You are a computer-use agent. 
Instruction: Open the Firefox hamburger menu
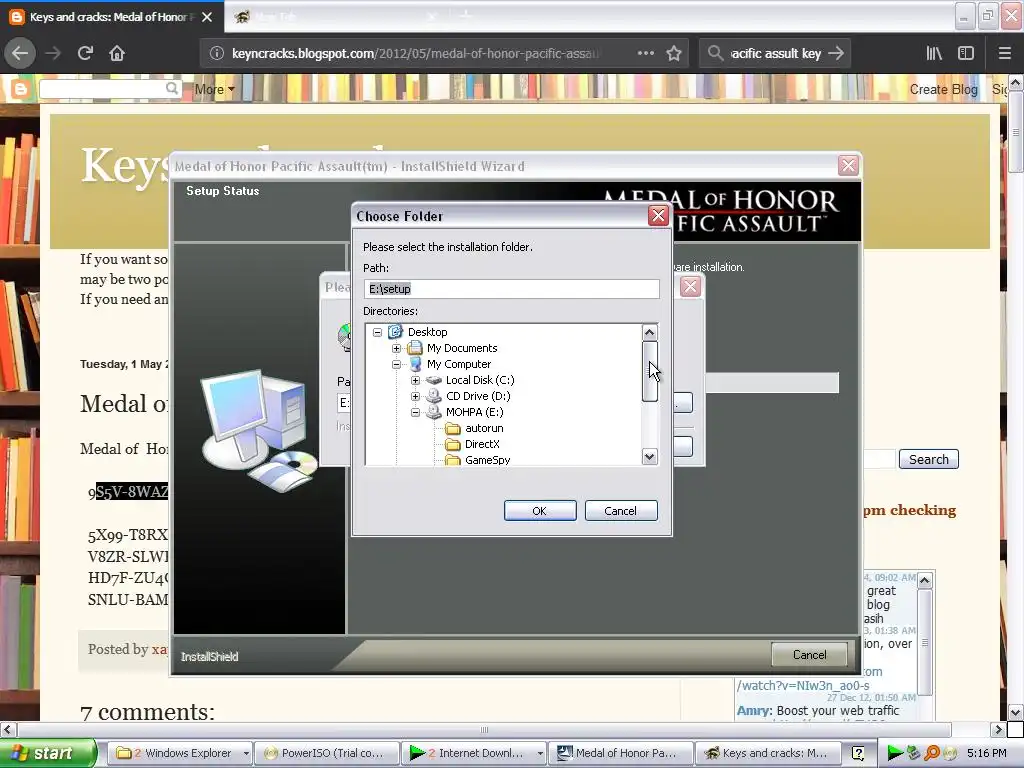(x=1004, y=53)
